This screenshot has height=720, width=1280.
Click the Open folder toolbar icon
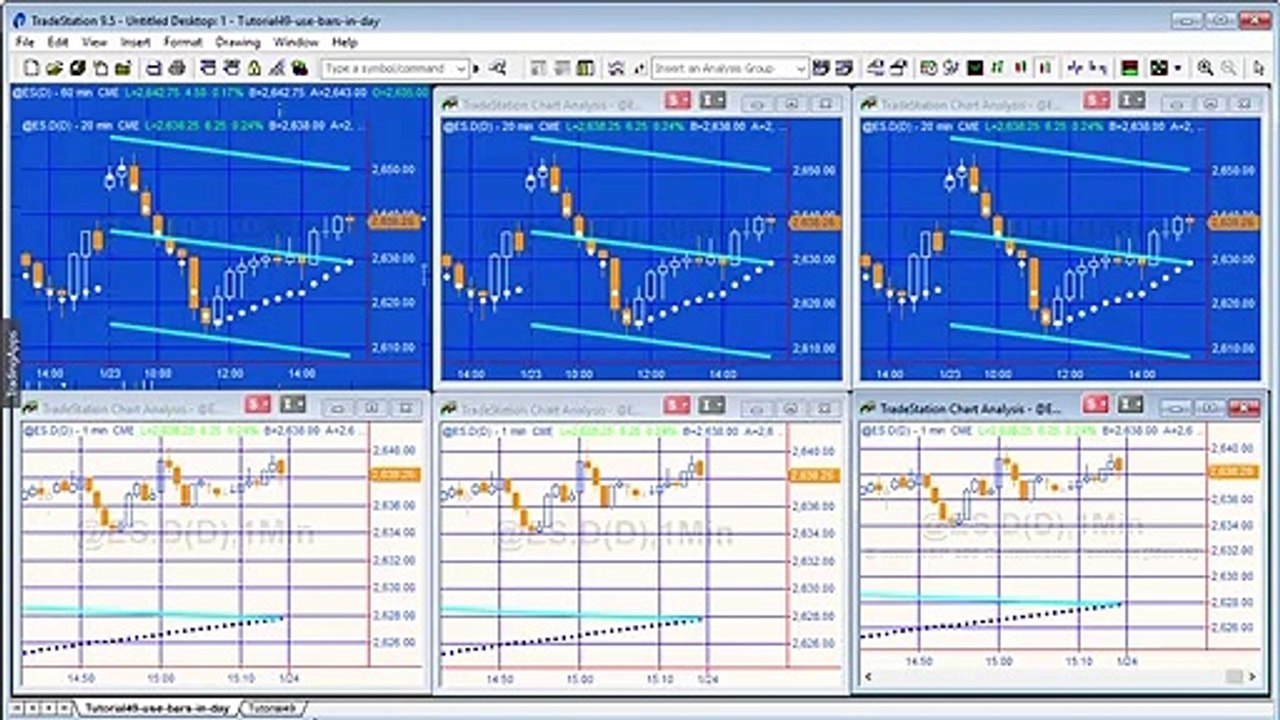pos(54,68)
